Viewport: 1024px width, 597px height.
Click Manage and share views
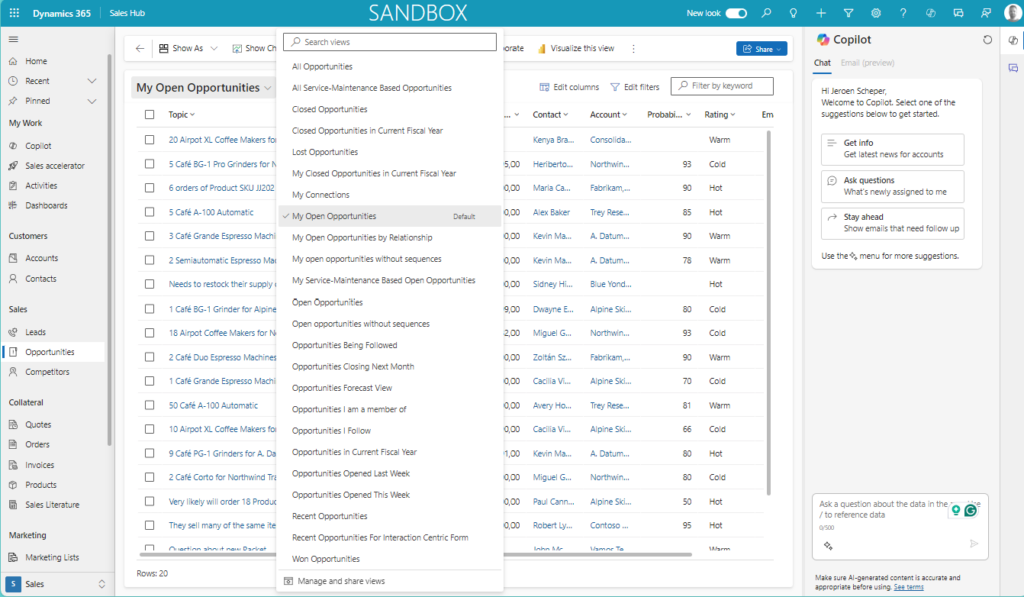(340, 581)
